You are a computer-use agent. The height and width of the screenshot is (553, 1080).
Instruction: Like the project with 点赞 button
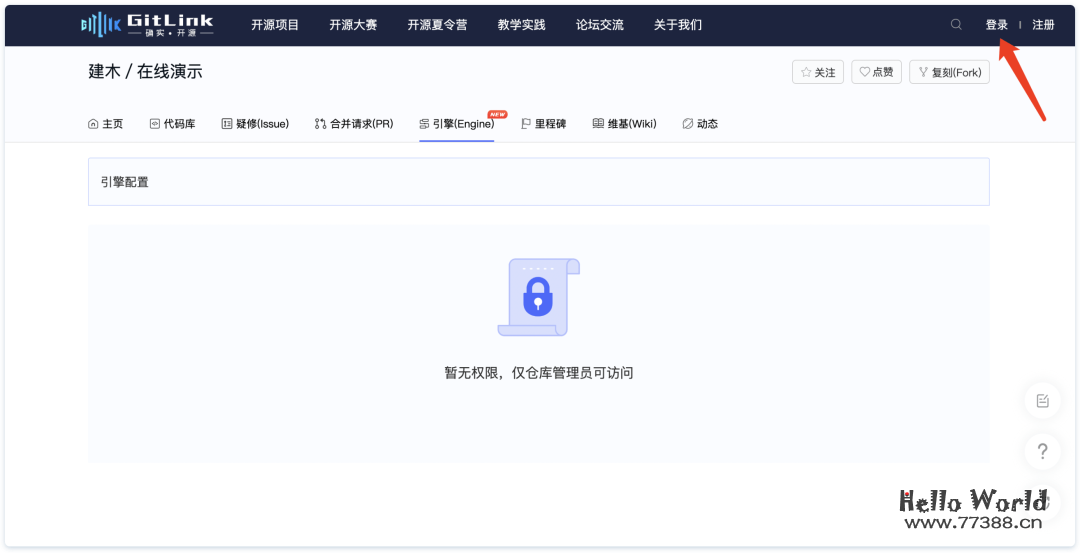876,72
